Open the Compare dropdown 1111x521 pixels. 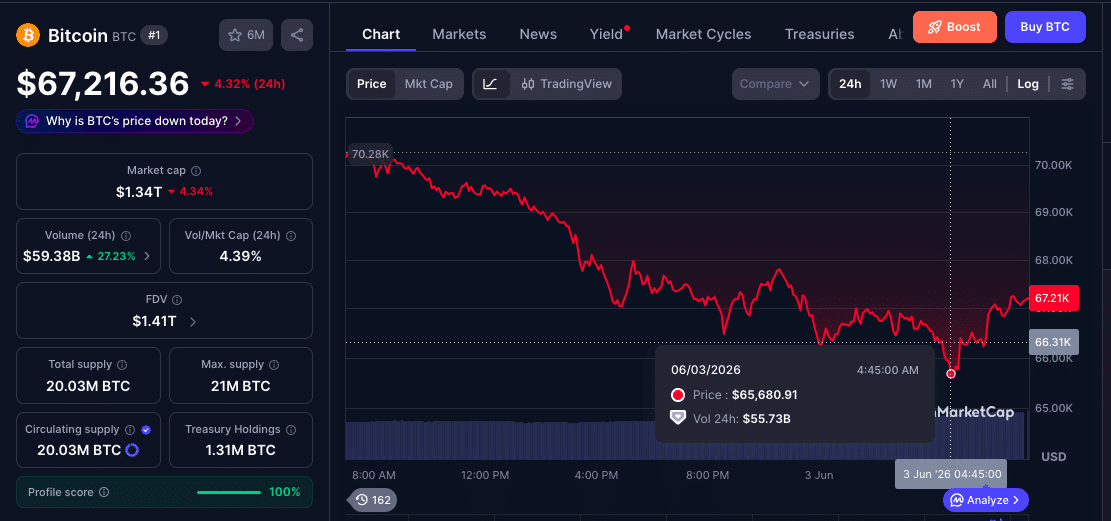click(775, 84)
